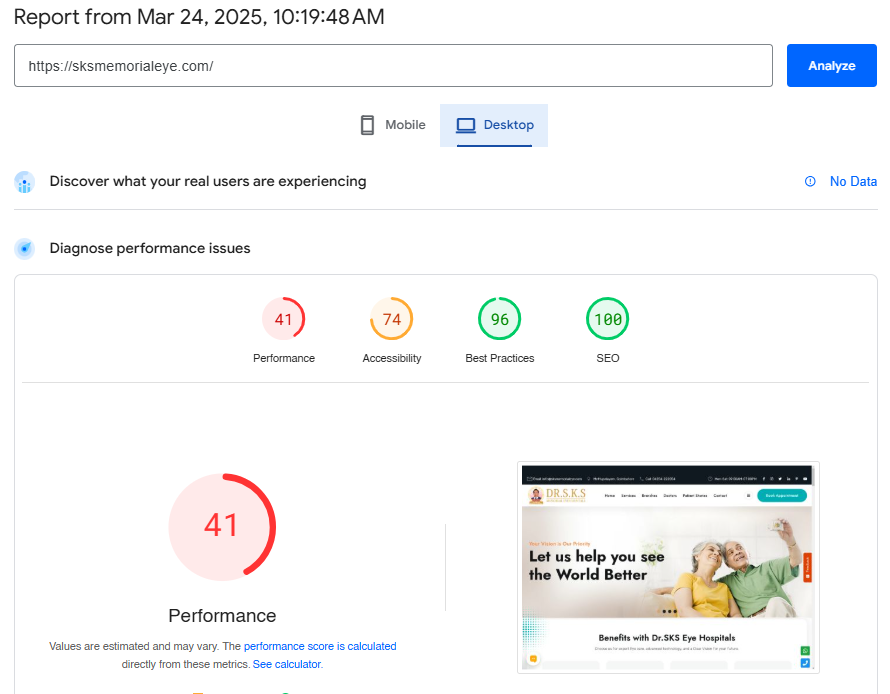This screenshot has width=890, height=694.
Task: Switch to the Desktop tab
Action: click(494, 124)
